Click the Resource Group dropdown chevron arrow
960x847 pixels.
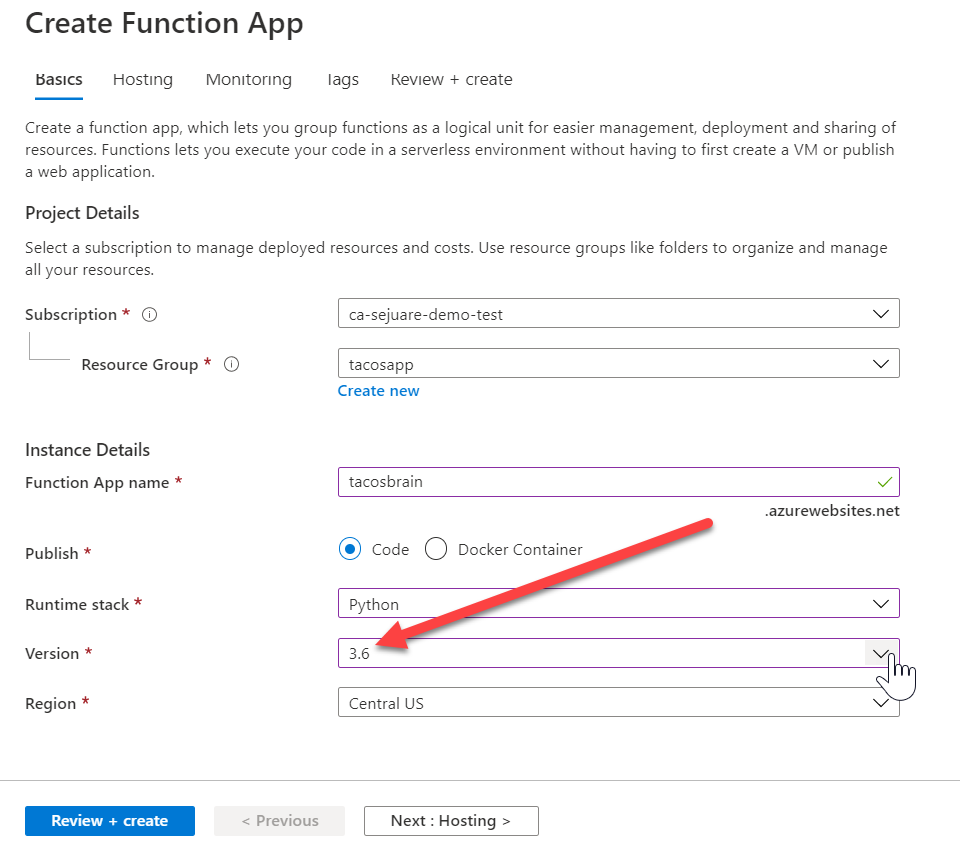pos(881,363)
